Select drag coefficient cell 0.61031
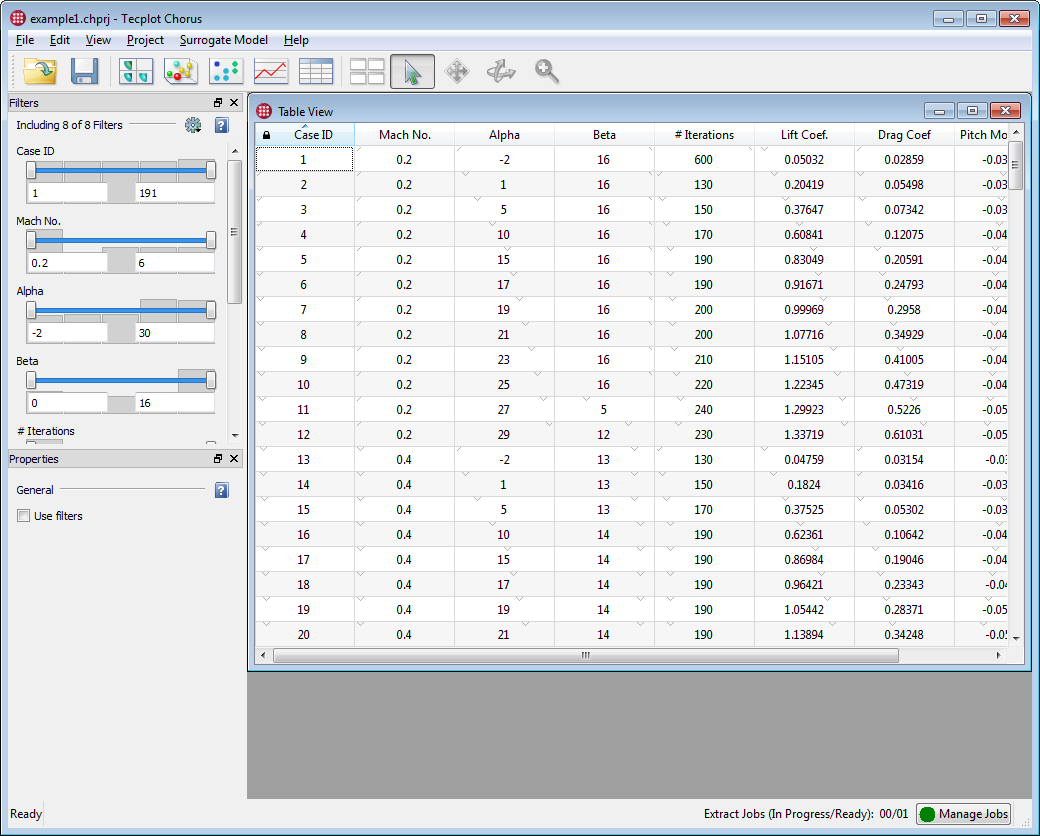This screenshot has height=836, width=1040. 904,435
